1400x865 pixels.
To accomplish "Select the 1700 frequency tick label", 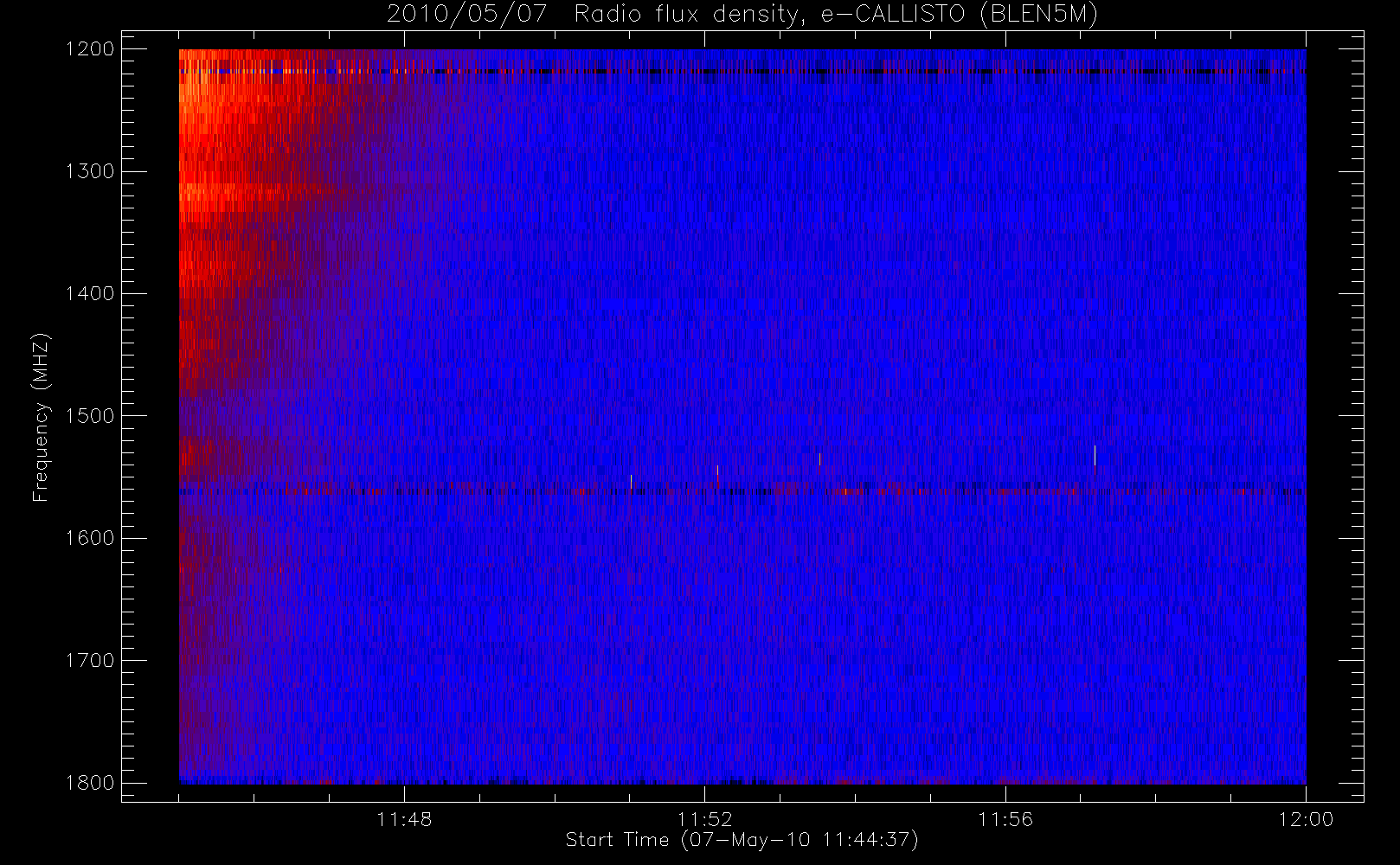I will point(90,660).
